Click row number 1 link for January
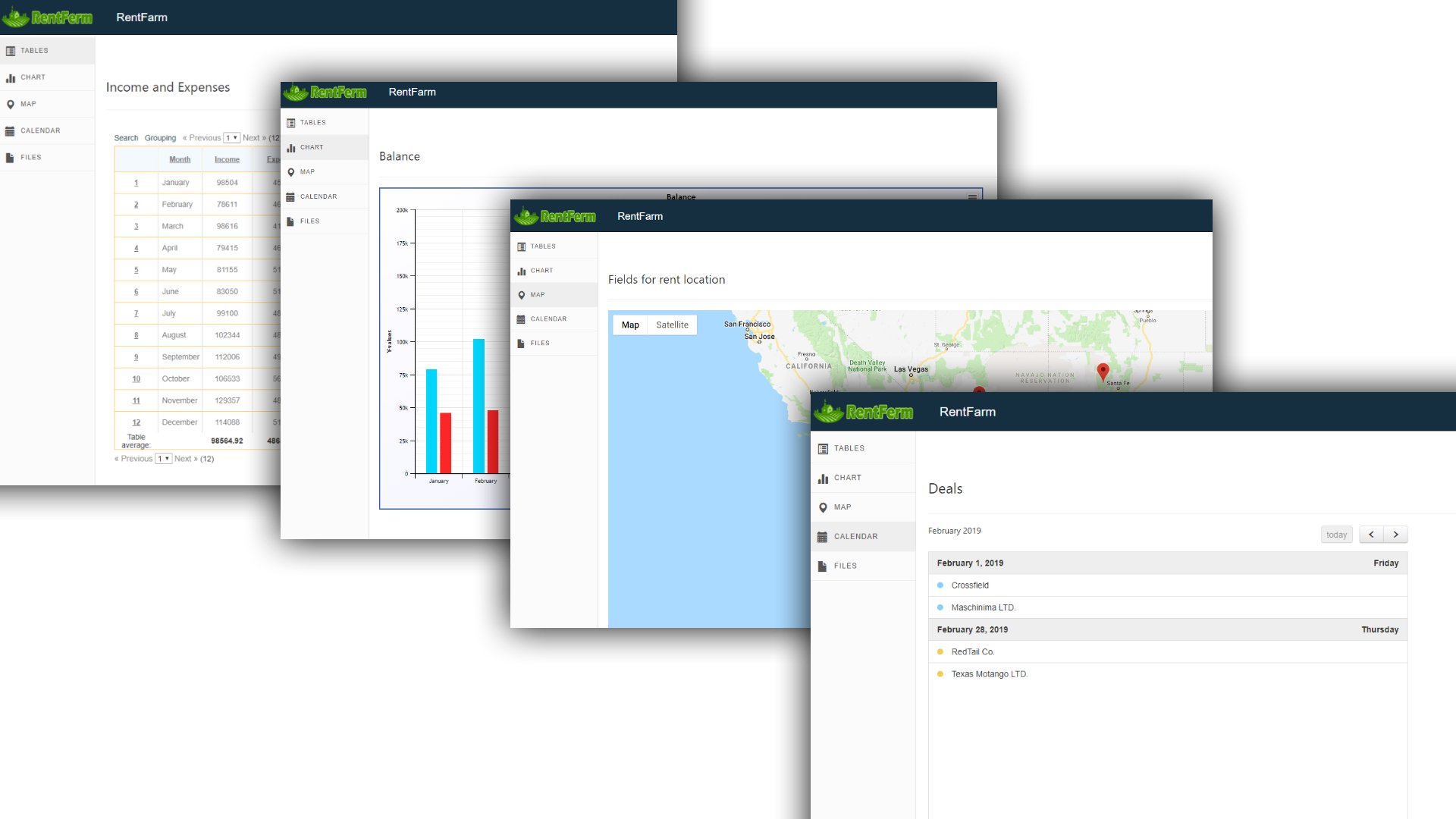This screenshot has height=819, width=1456. click(136, 183)
